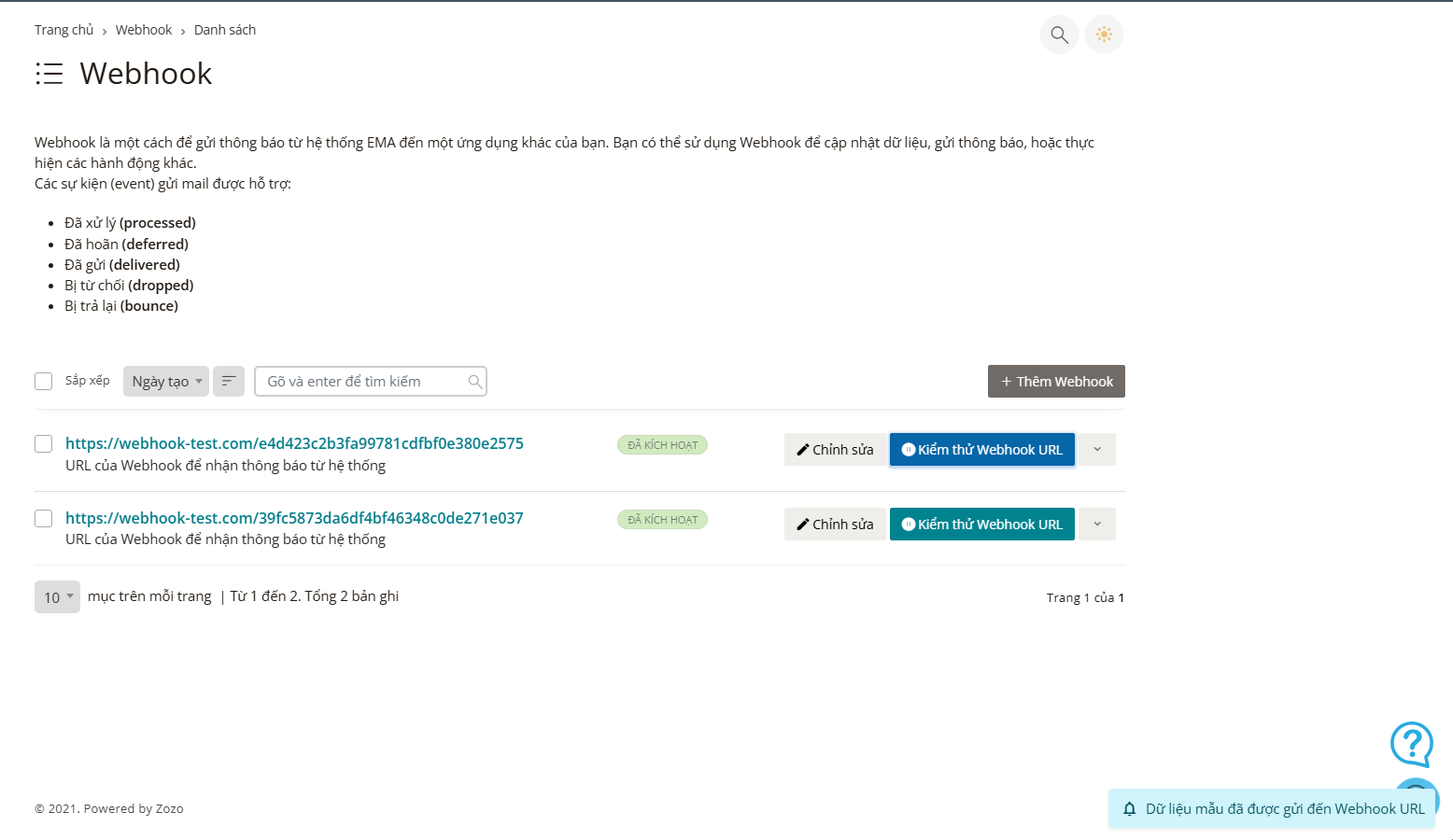Click Thêm Webhook button
Viewport: 1453px width, 840px height.
click(x=1056, y=381)
